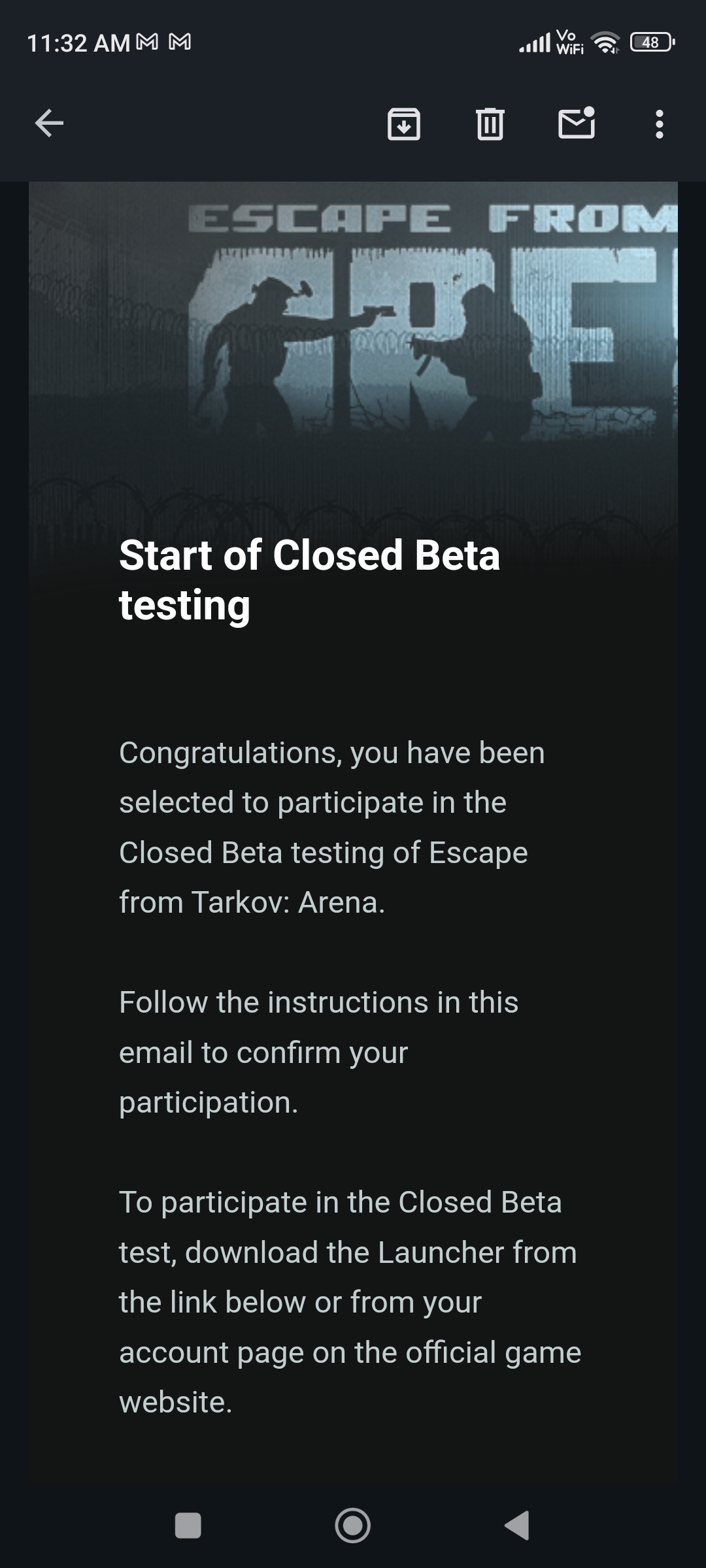Go back with the arrow icon
The image size is (706, 1568).
(49, 123)
